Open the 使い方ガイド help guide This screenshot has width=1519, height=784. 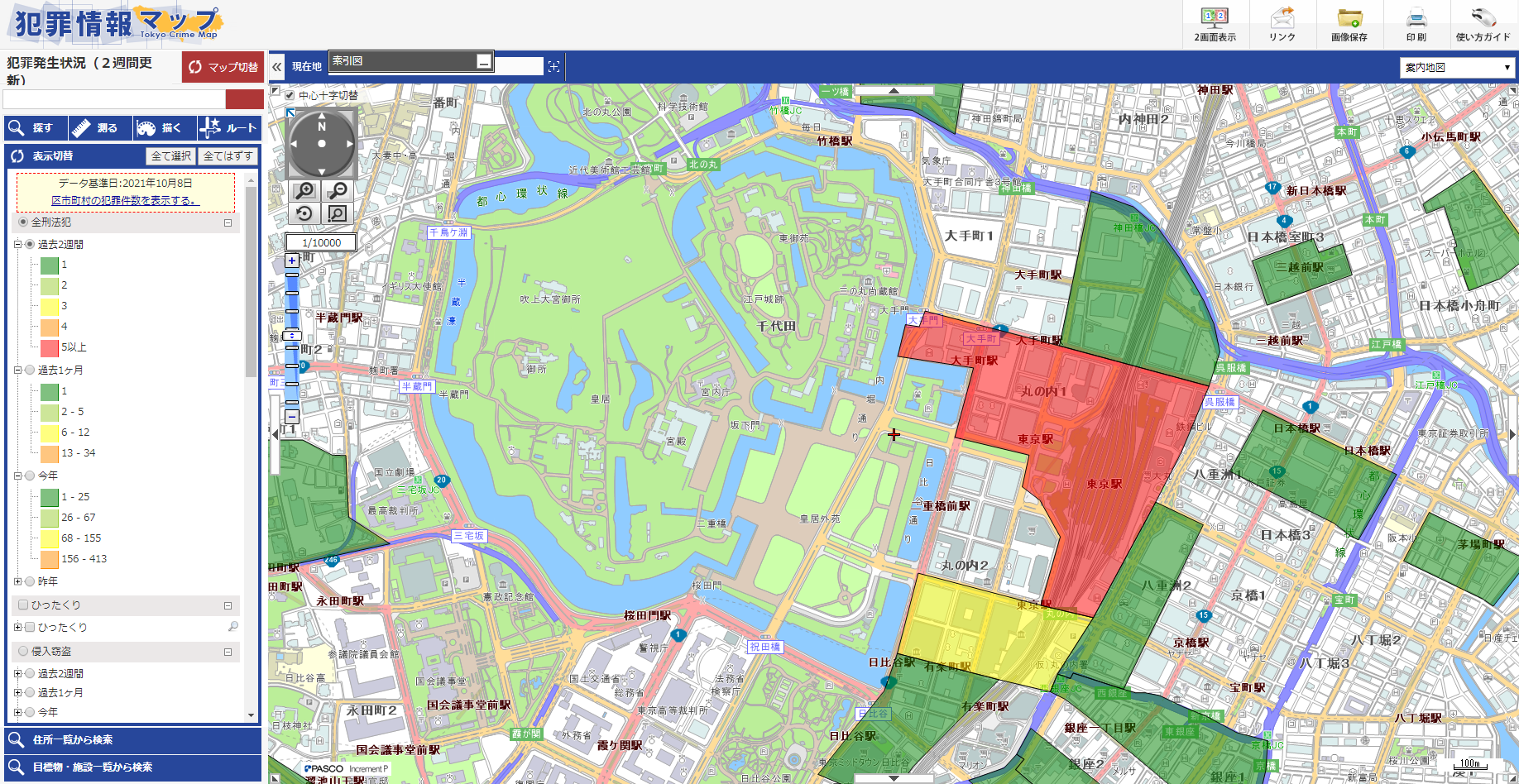pos(1483,24)
